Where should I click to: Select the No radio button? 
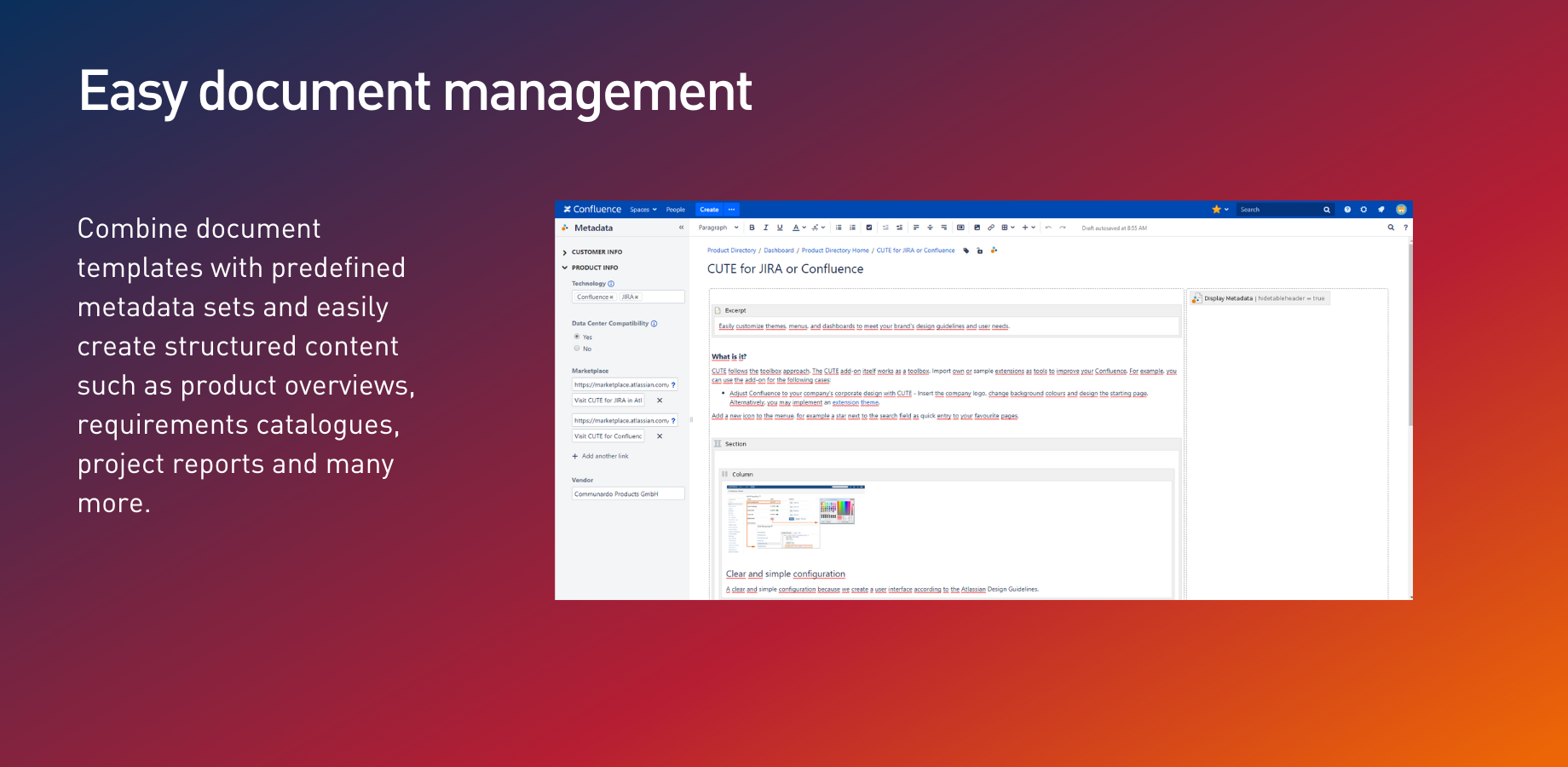(577, 349)
